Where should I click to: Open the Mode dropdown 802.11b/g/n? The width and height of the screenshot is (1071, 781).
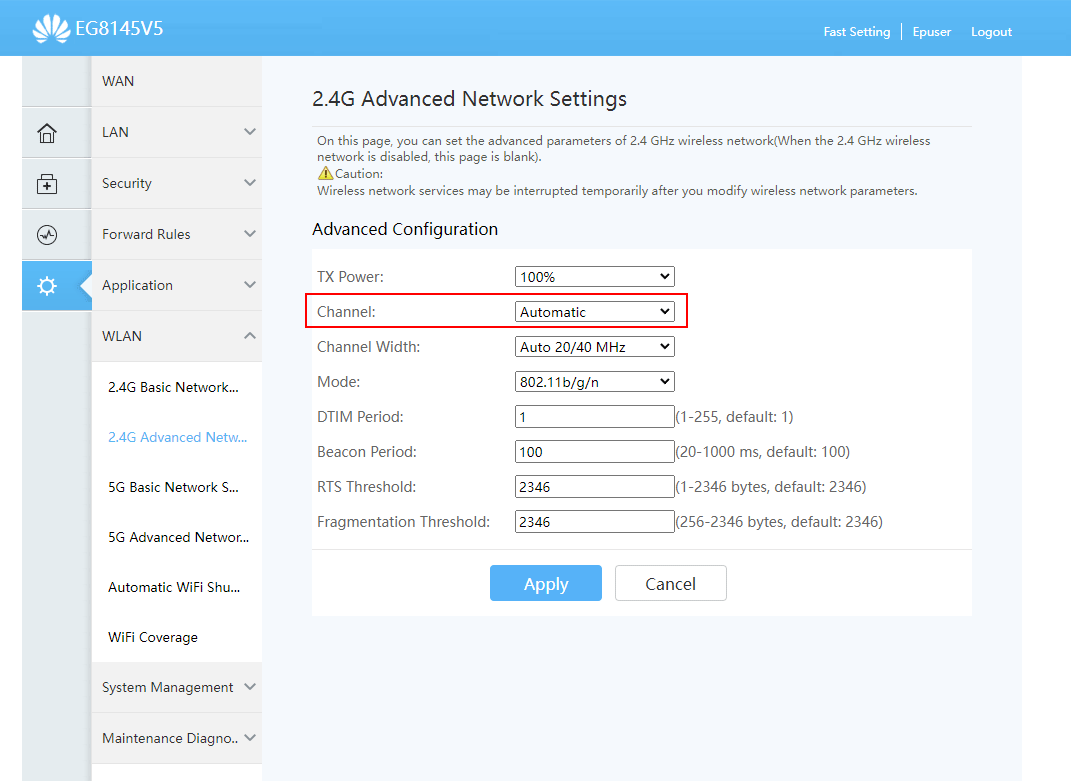594,382
